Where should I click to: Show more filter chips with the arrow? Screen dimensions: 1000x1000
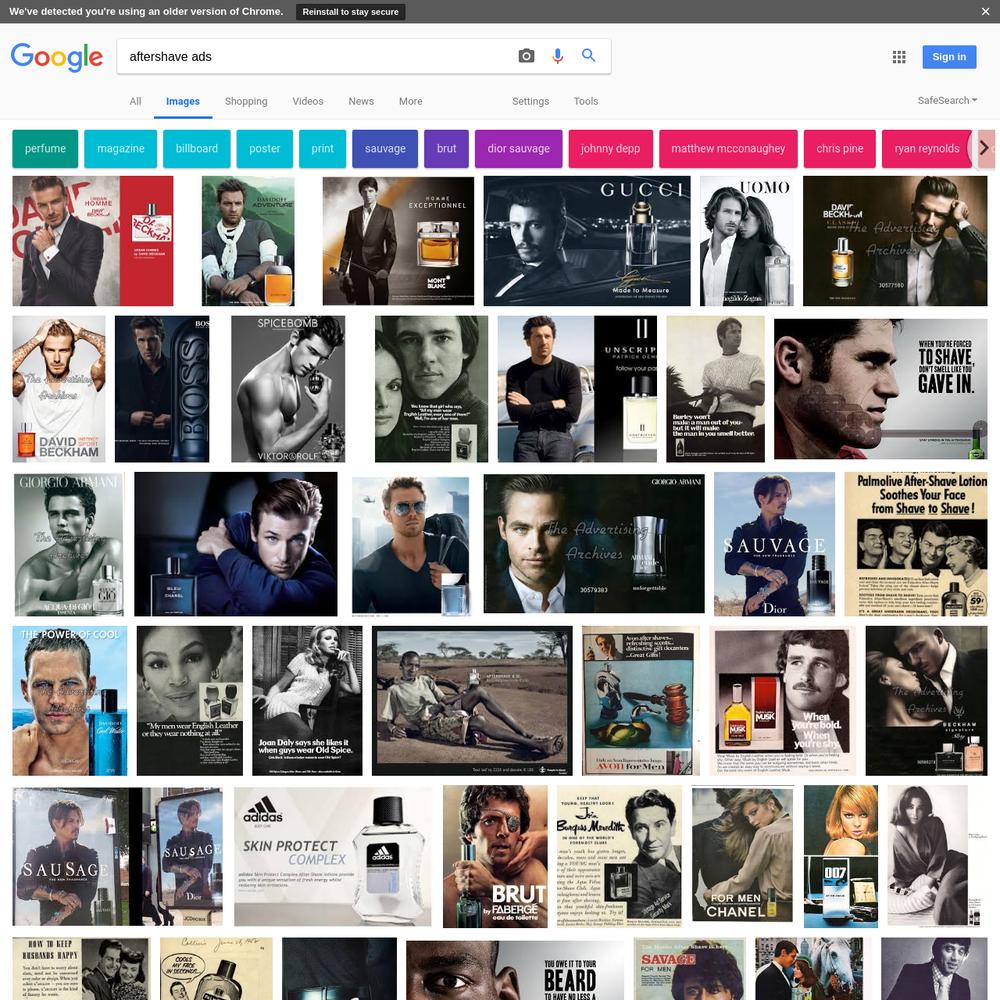click(983, 148)
